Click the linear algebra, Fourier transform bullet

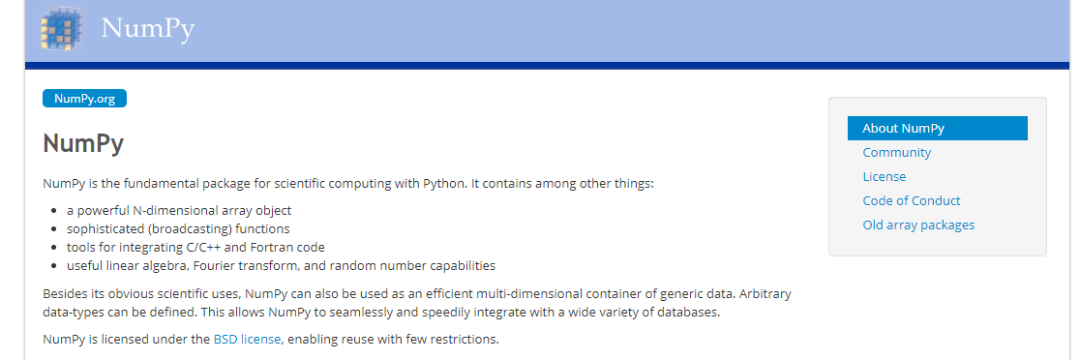coord(281,265)
